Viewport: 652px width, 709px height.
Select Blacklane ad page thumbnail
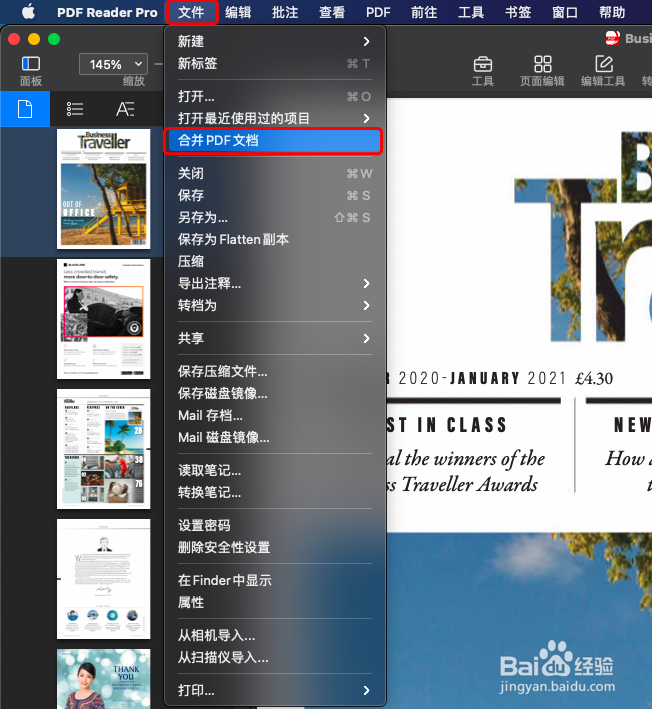(104, 319)
